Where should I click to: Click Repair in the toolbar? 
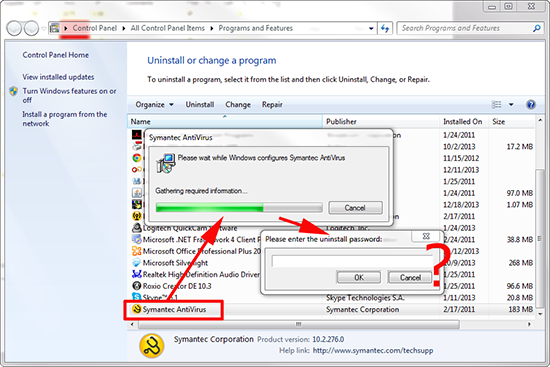pyautogui.click(x=272, y=105)
